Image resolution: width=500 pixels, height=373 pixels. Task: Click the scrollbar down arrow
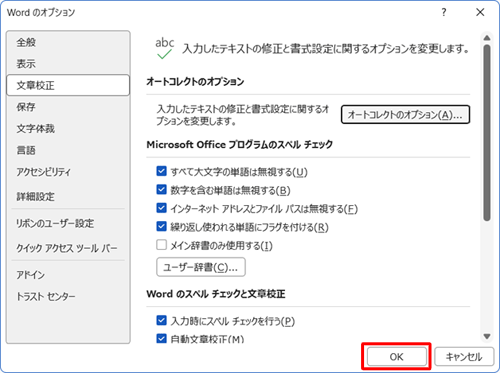point(487,336)
